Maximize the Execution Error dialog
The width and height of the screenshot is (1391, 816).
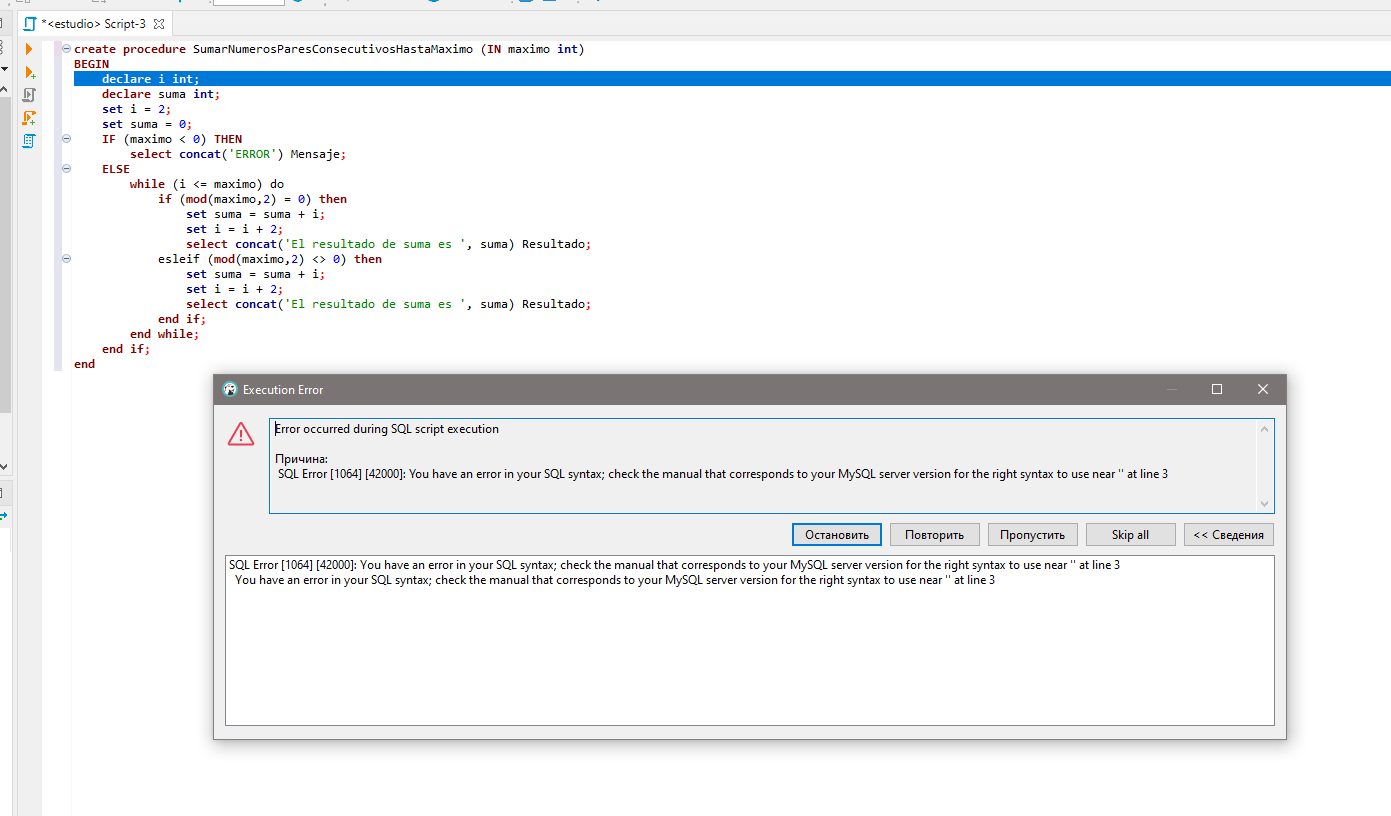coord(1217,390)
